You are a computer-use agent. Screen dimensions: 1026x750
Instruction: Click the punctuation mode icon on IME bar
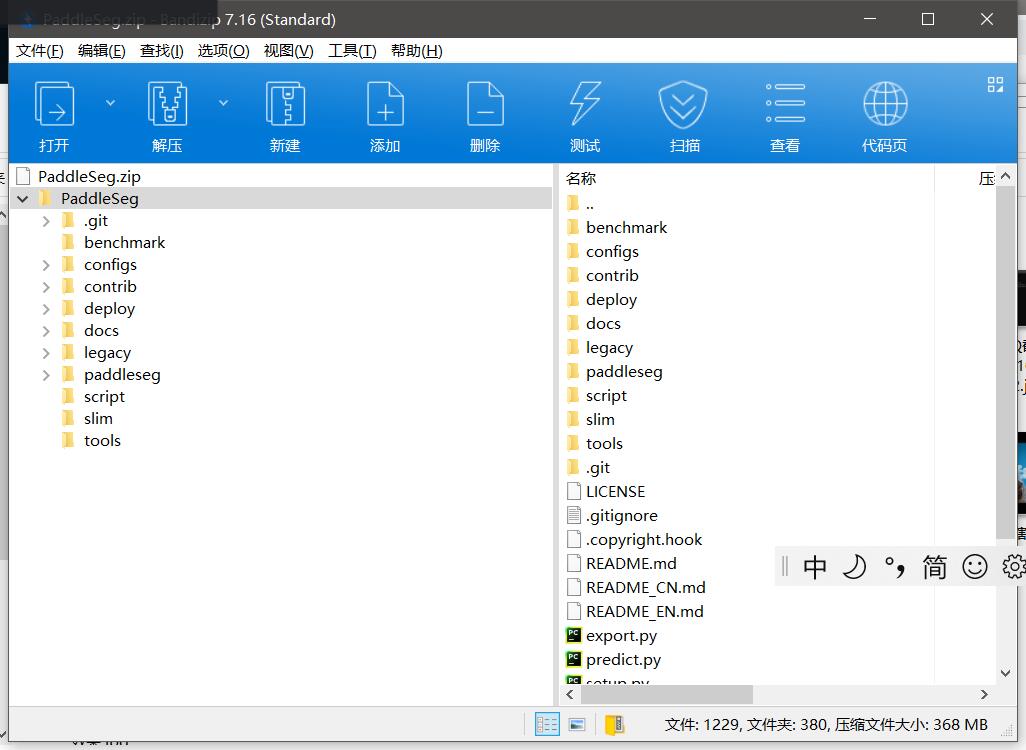coord(894,567)
